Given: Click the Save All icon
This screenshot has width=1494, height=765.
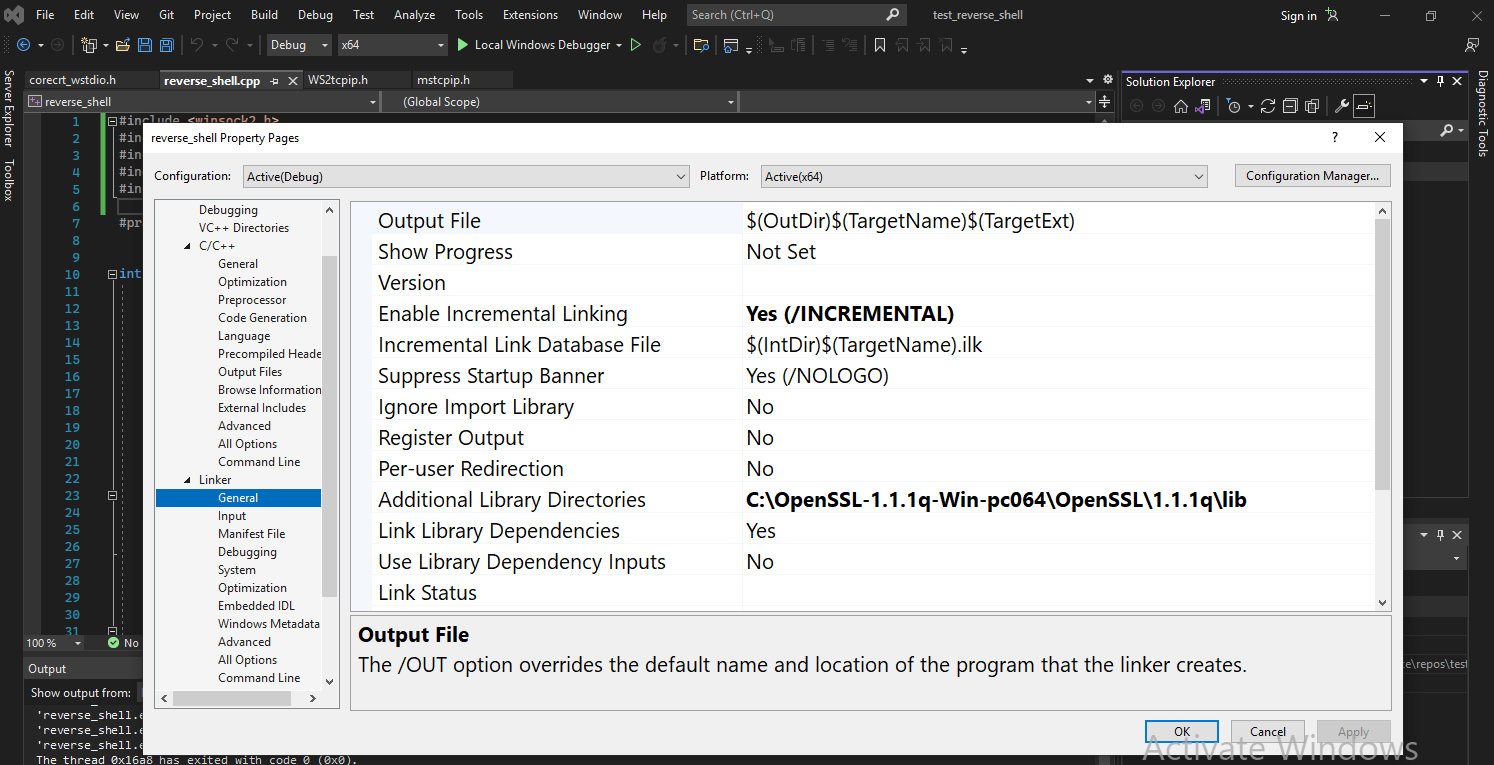Looking at the screenshot, I should click(167, 45).
